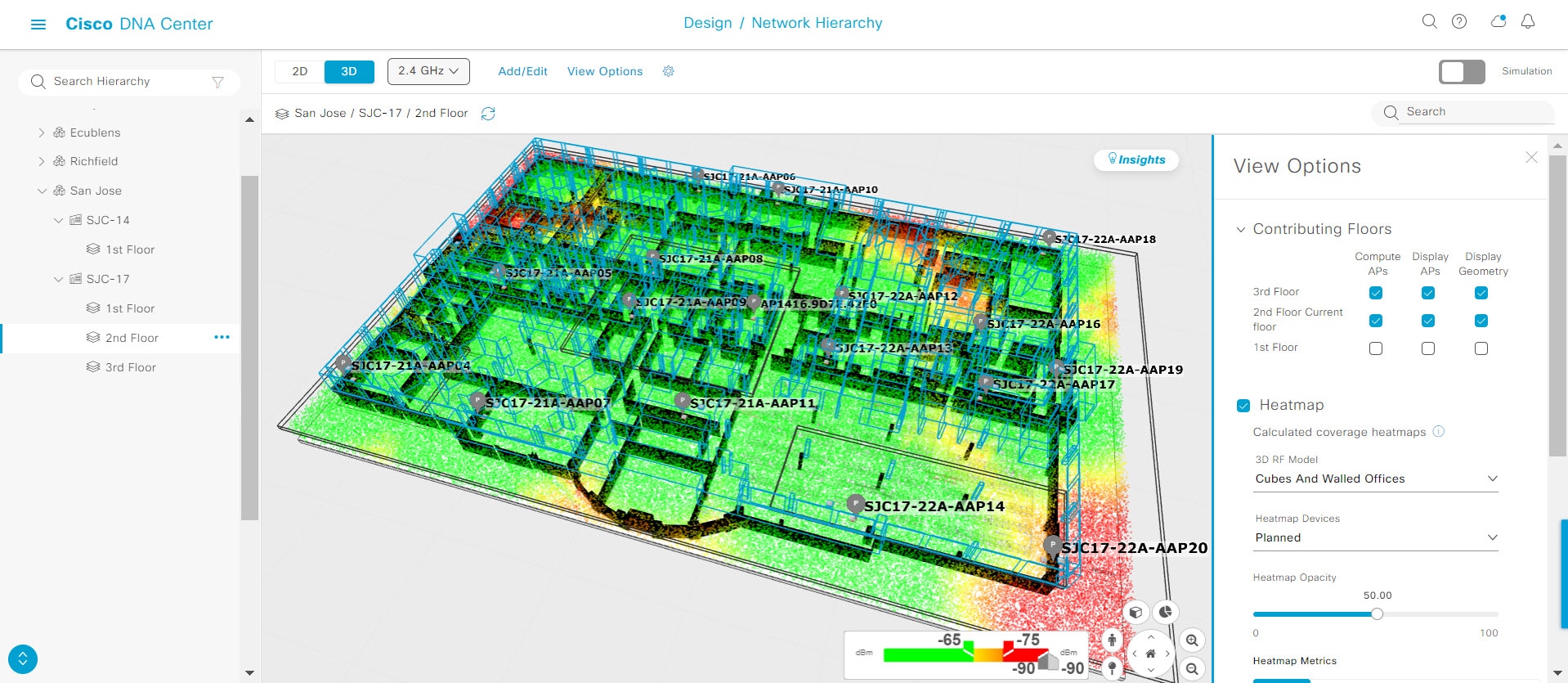This screenshot has height=683, width=1568.
Task: Enable first-person walk view icon
Action: click(1112, 640)
